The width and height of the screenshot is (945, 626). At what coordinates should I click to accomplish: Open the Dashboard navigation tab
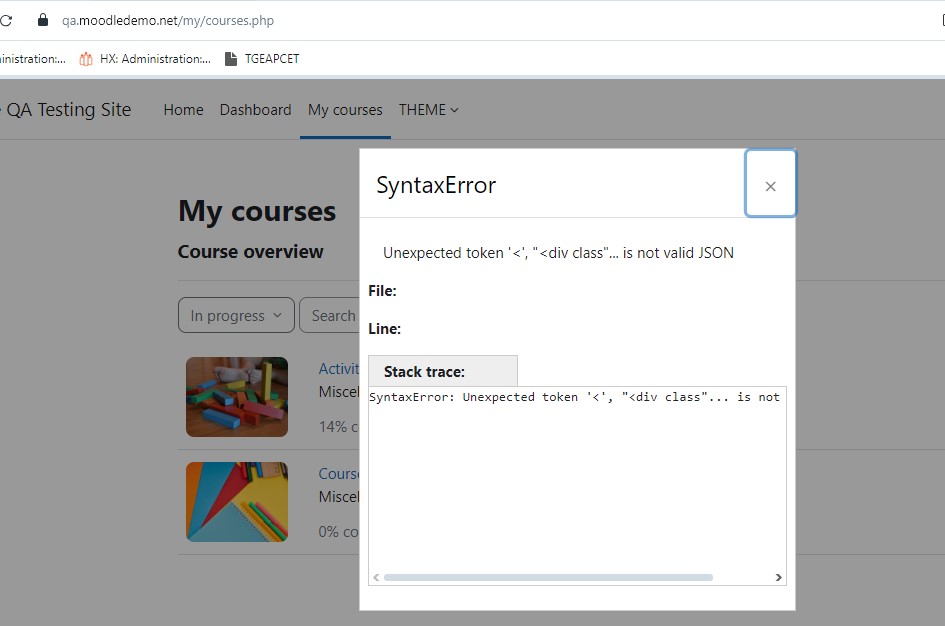pyautogui.click(x=256, y=110)
